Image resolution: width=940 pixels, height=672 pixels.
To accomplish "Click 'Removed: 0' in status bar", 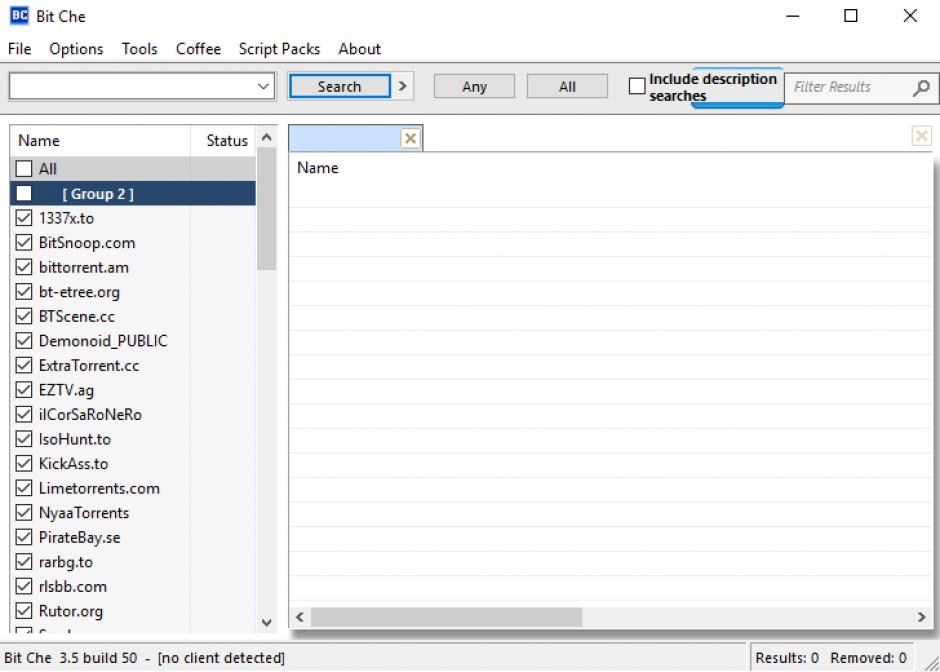I will point(868,658).
